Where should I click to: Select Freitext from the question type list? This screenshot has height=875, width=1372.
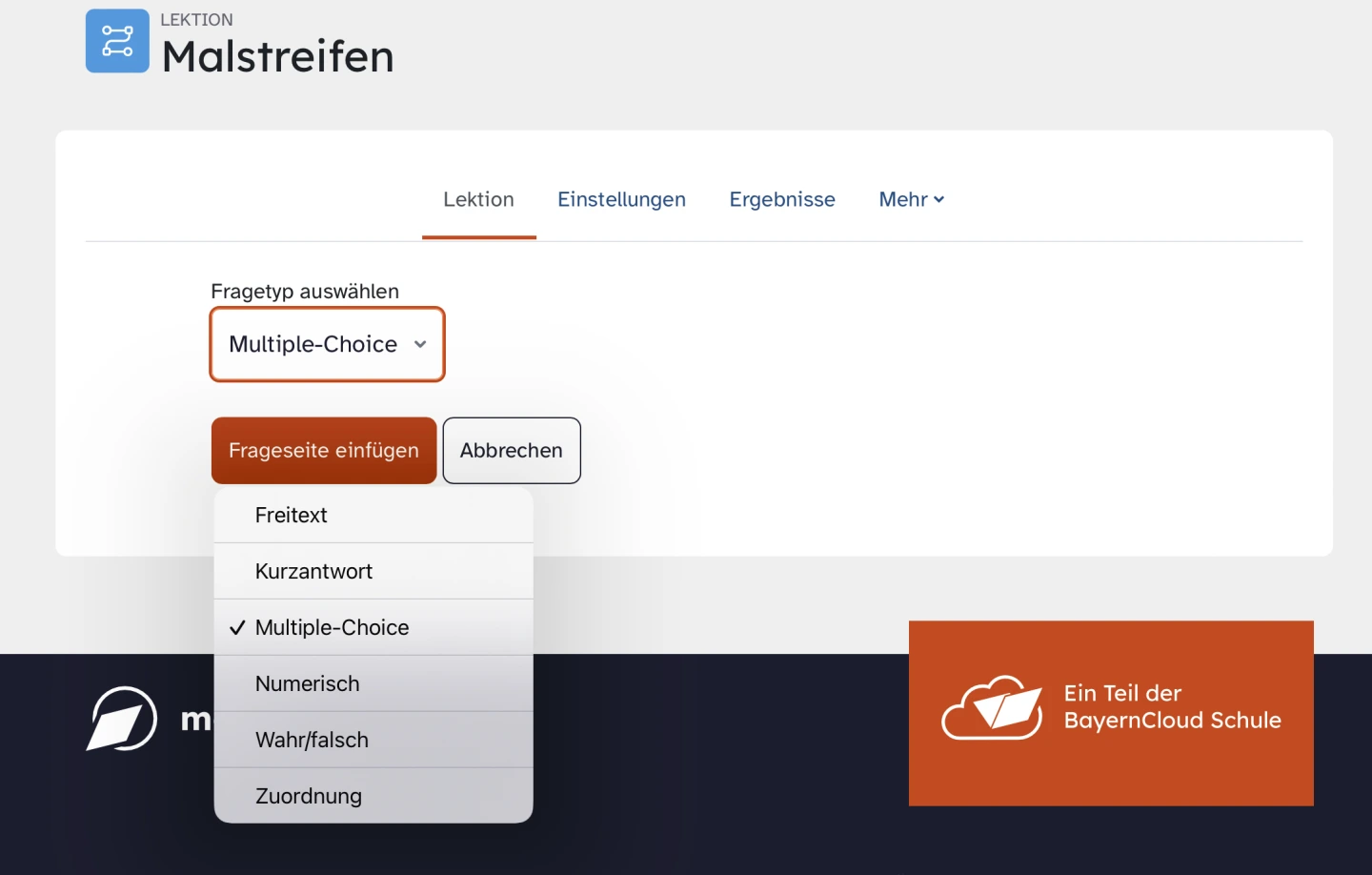click(292, 516)
